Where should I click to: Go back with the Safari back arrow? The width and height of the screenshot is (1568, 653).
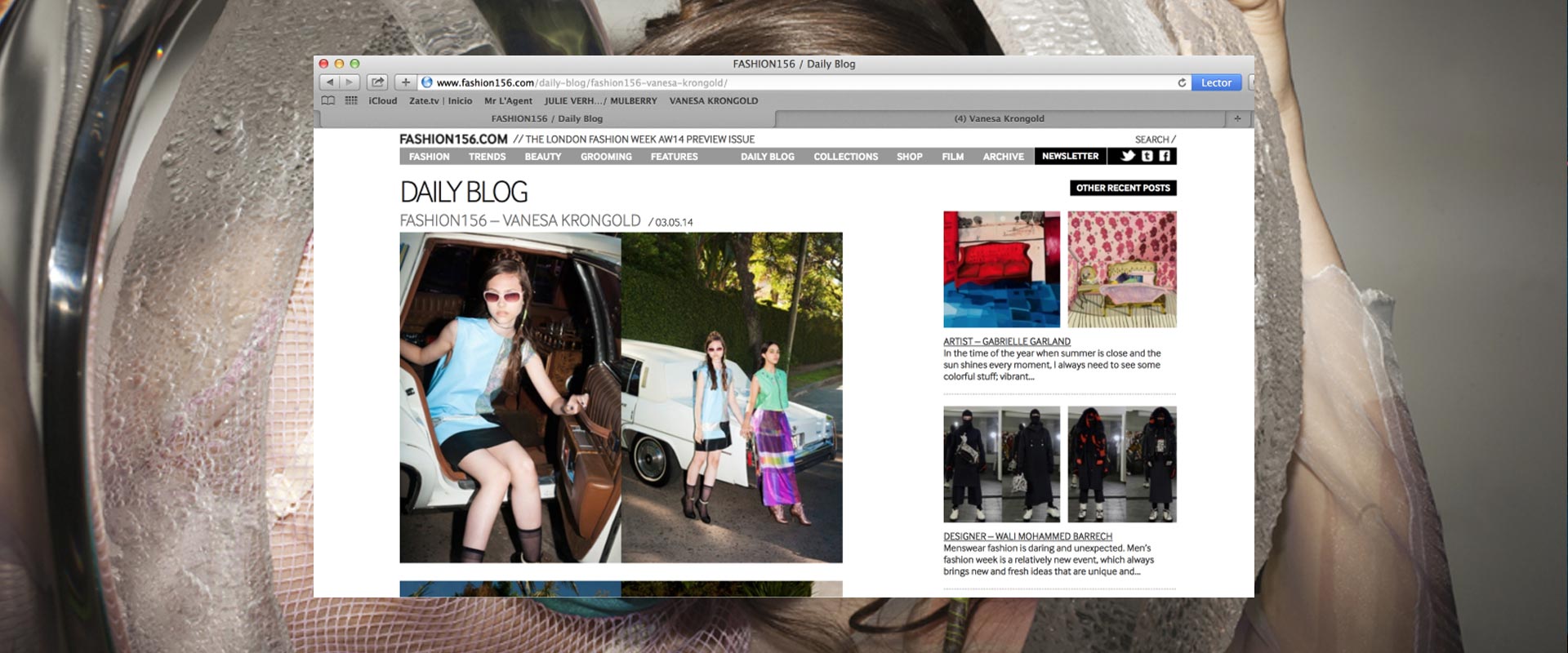pyautogui.click(x=329, y=82)
